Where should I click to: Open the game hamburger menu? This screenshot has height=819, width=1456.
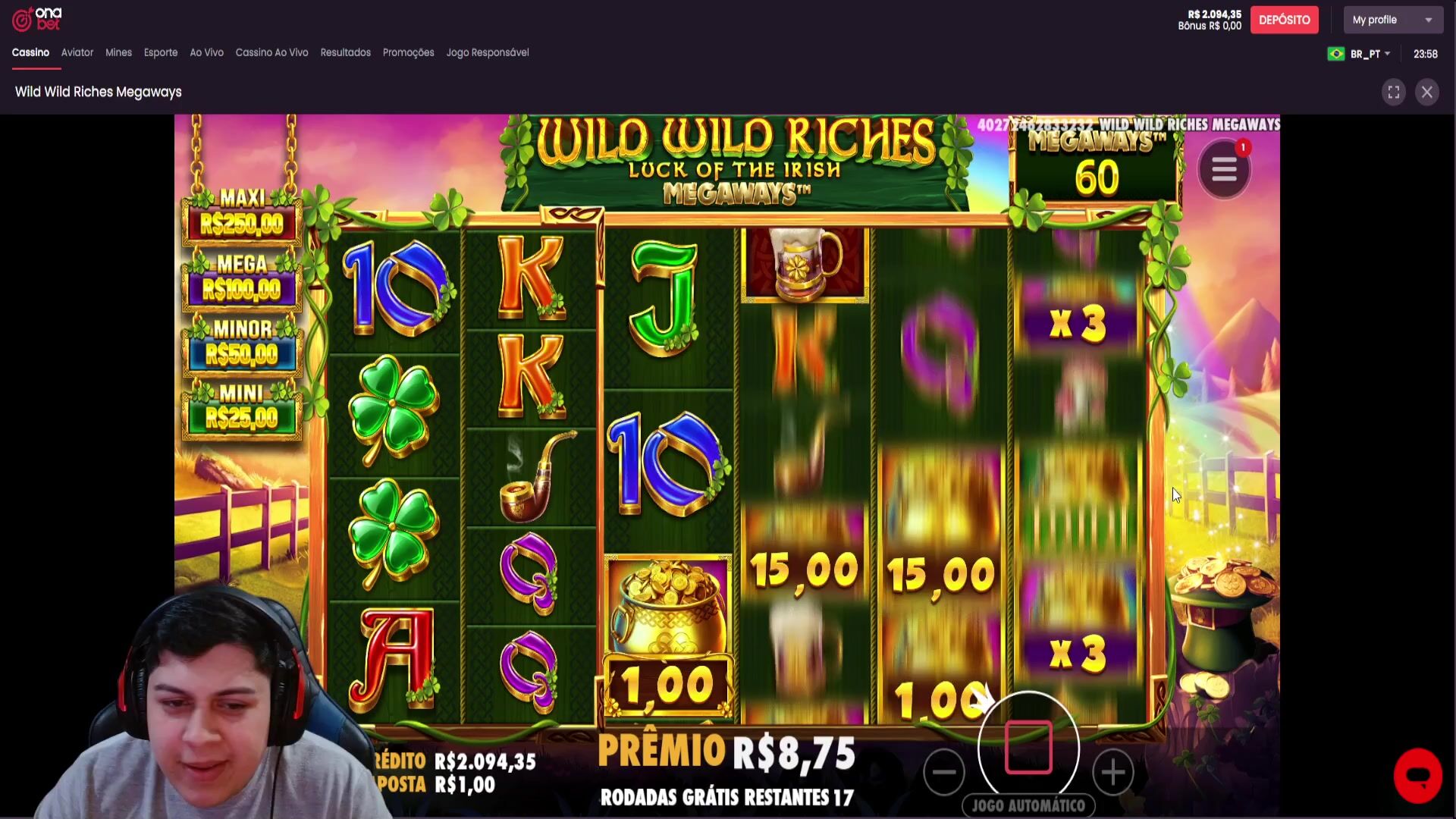click(x=1224, y=170)
